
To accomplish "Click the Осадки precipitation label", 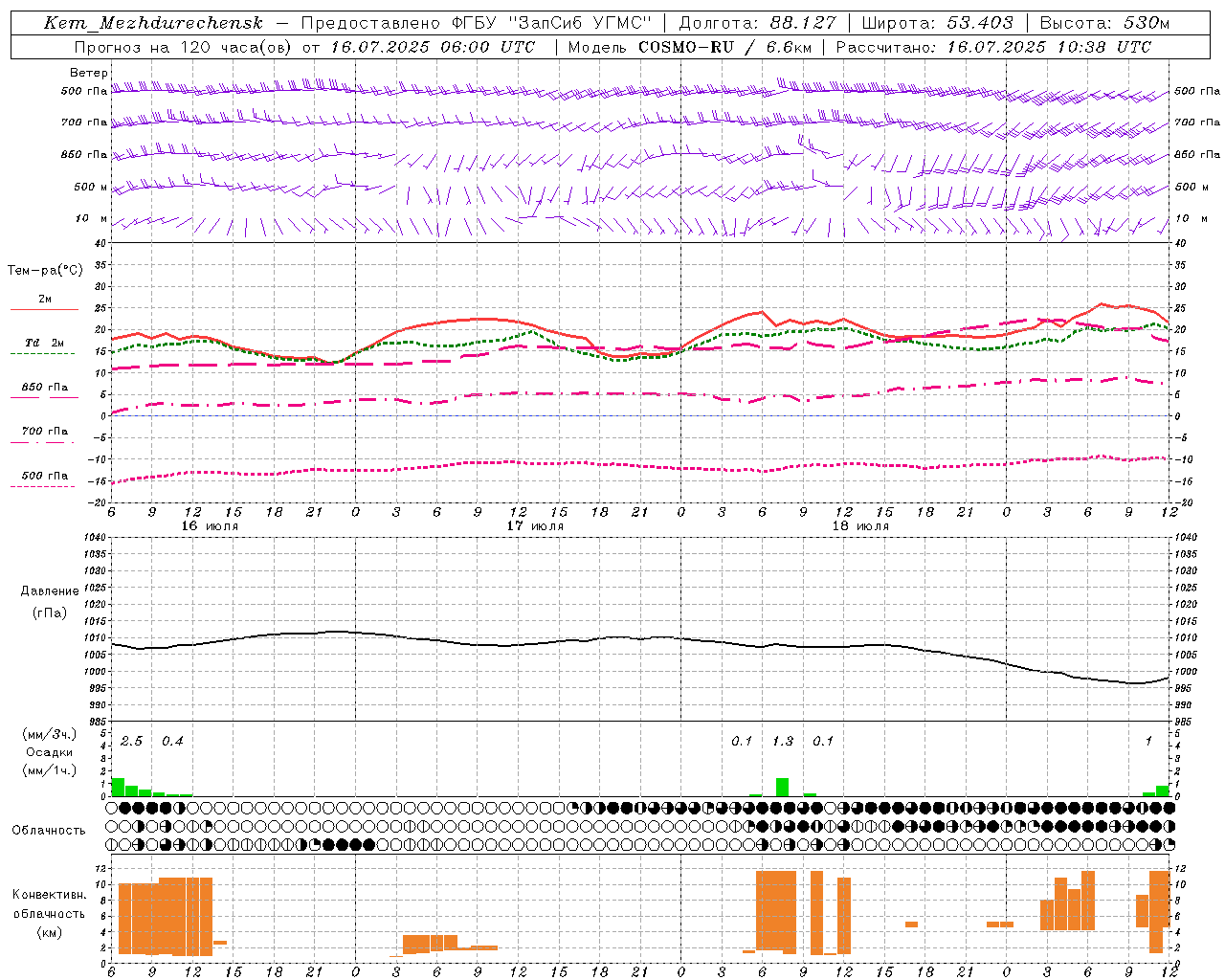I will tap(50, 752).
